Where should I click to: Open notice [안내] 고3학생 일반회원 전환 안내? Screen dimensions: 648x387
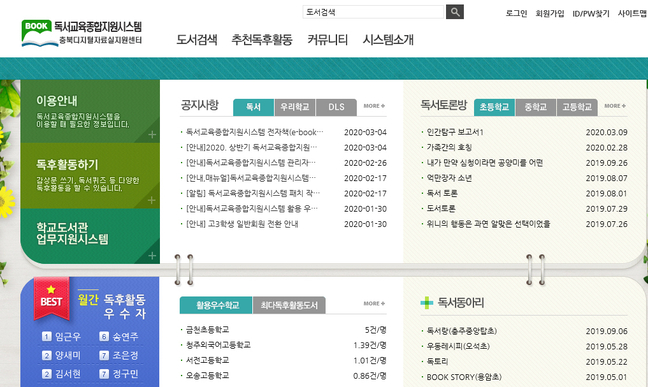click(x=242, y=224)
